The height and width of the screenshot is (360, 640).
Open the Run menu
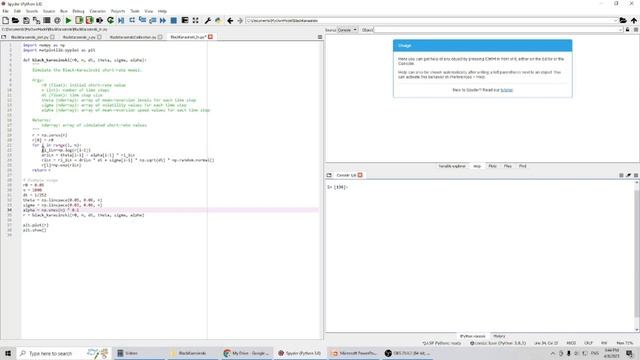click(64, 11)
